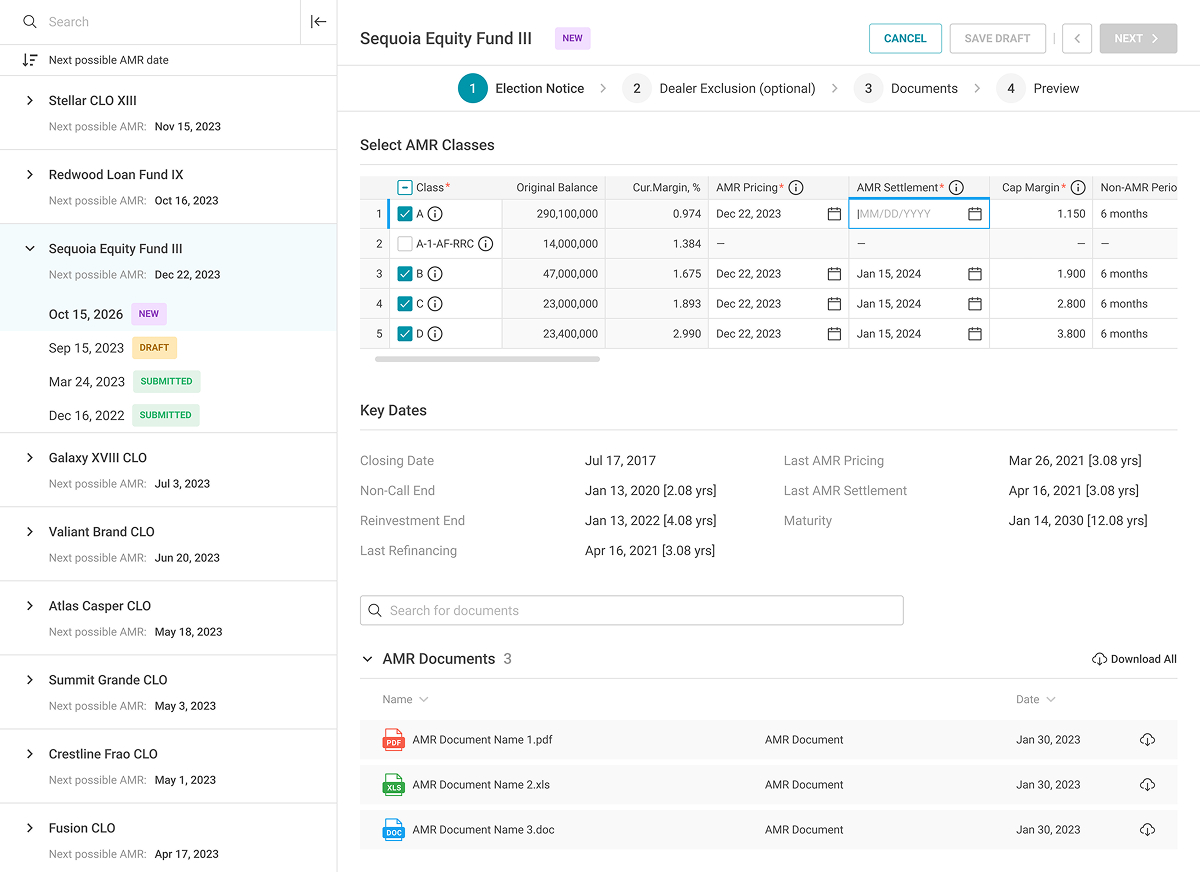Open calendar for Class A AMR Pricing
Viewport: 1200px width, 872px height.
coord(834,214)
